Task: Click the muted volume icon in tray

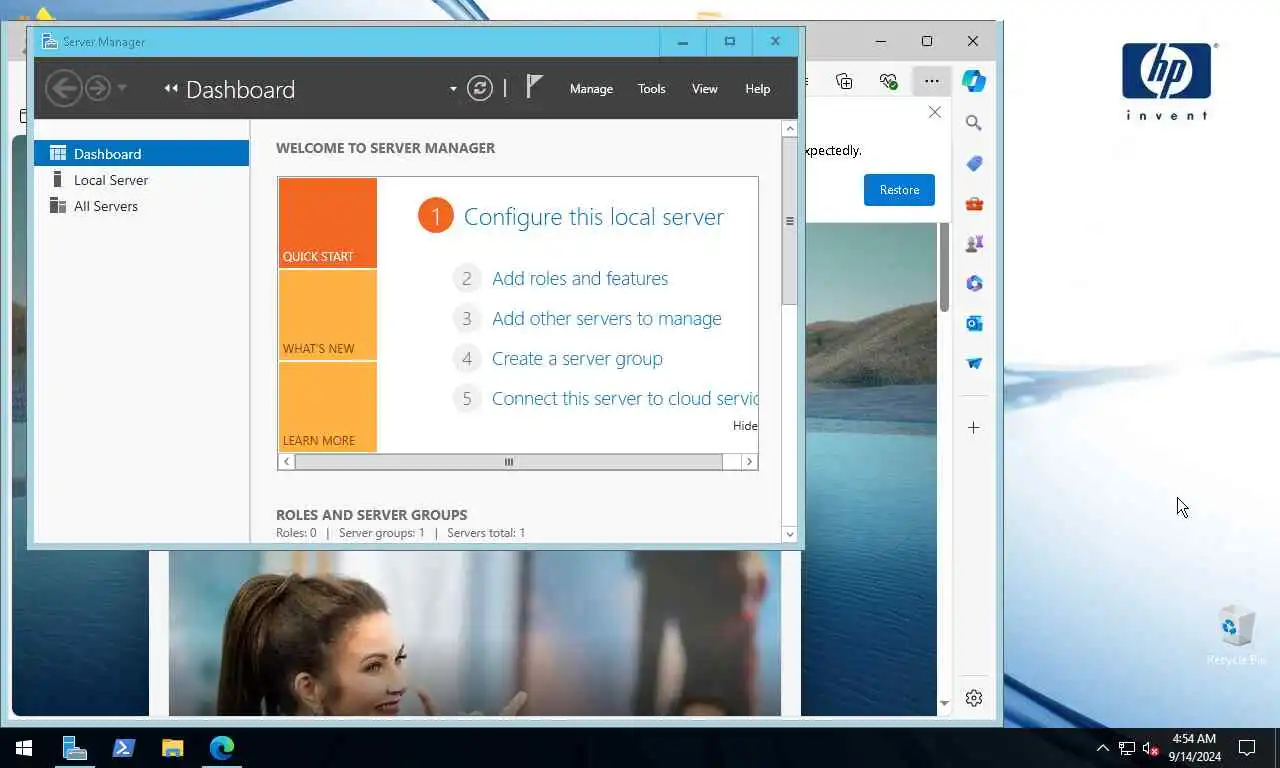Action: 1150,748
